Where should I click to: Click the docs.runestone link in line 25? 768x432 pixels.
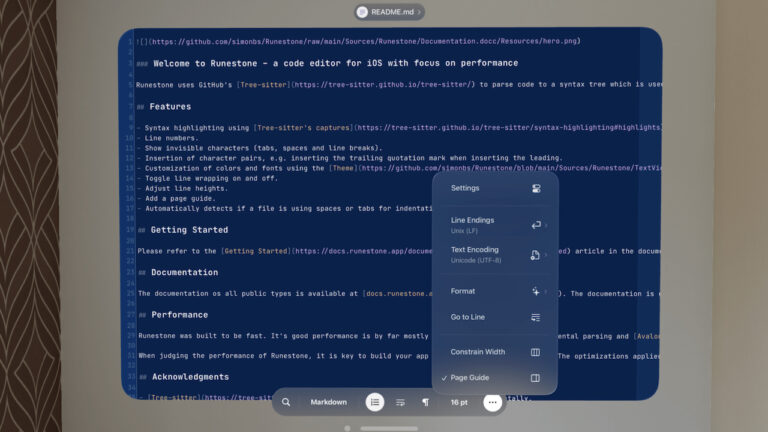pos(398,294)
